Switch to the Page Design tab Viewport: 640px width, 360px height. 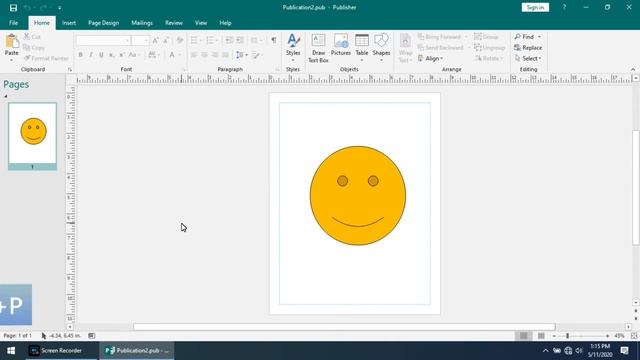104,23
